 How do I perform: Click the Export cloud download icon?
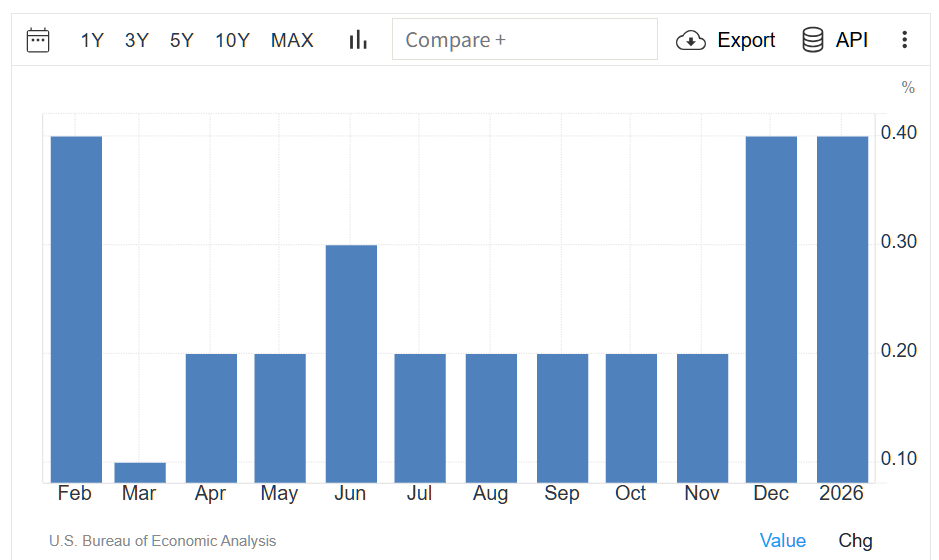[691, 40]
